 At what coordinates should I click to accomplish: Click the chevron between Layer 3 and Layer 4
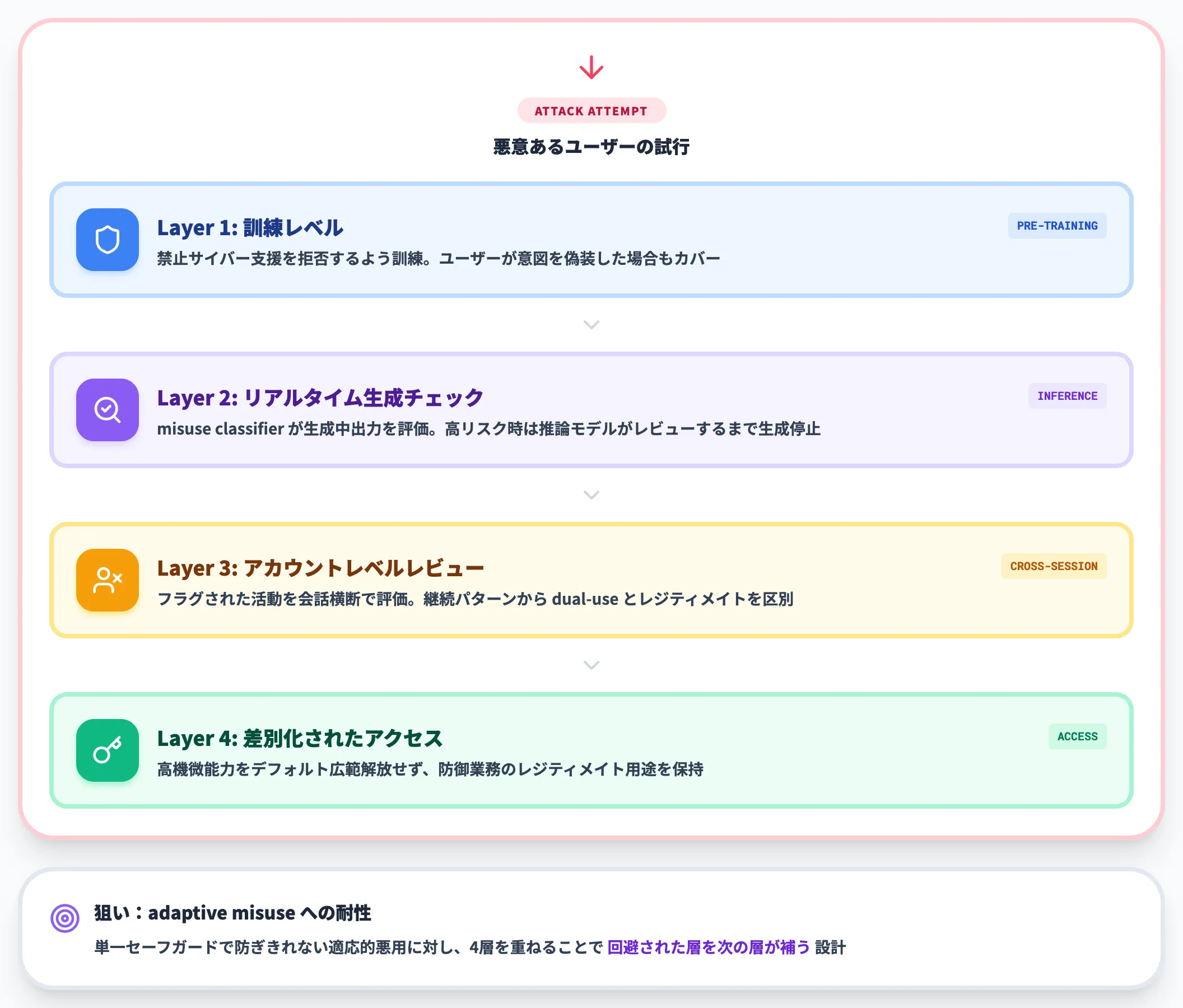pyautogui.click(x=591, y=665)
